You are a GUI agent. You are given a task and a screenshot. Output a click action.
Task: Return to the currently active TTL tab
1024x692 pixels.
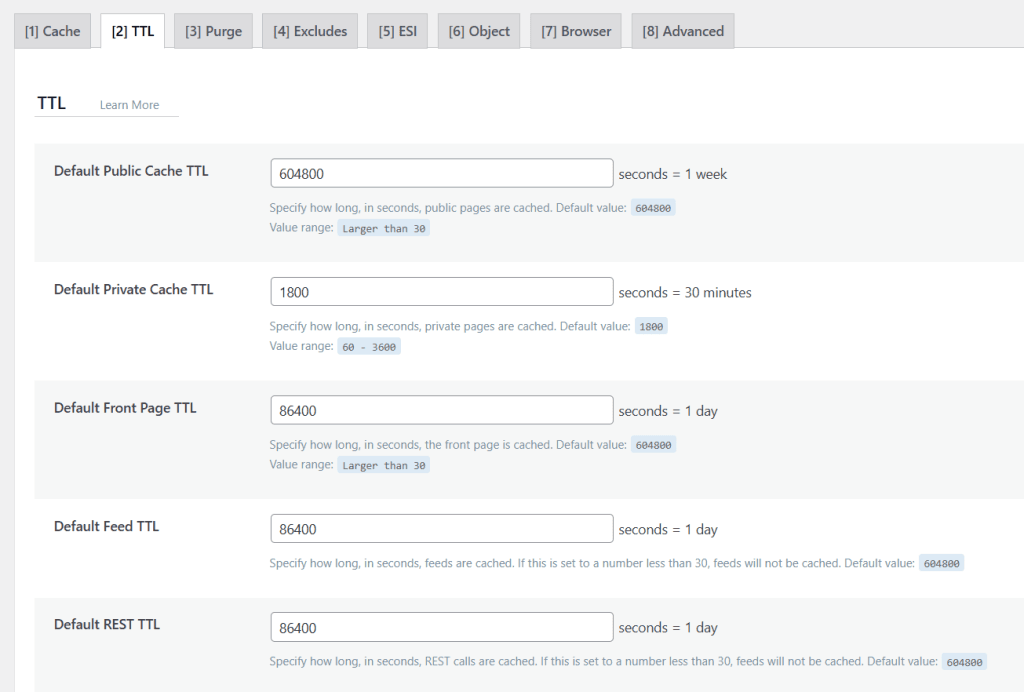[x=132, y=30]
